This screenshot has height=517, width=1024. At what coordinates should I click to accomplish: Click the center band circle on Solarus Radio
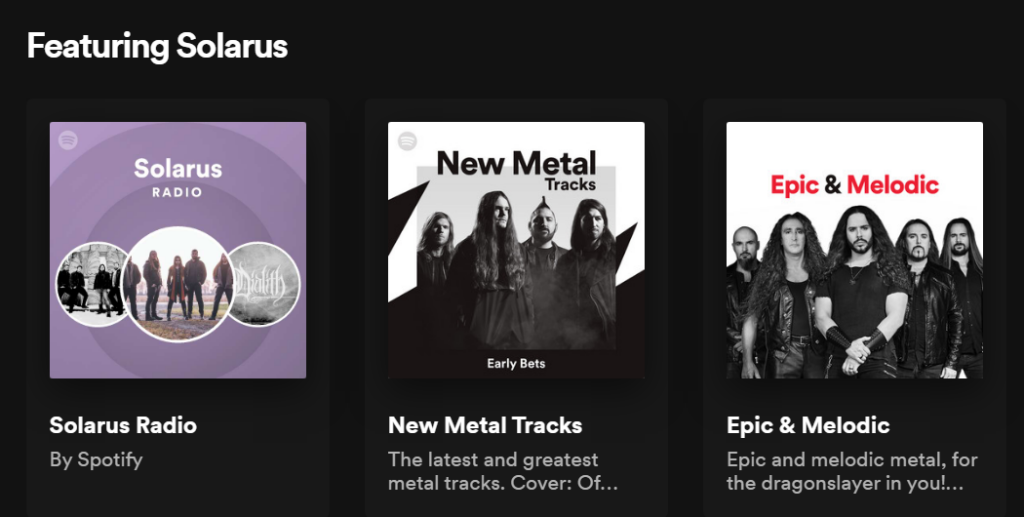(x=178, y=284)
